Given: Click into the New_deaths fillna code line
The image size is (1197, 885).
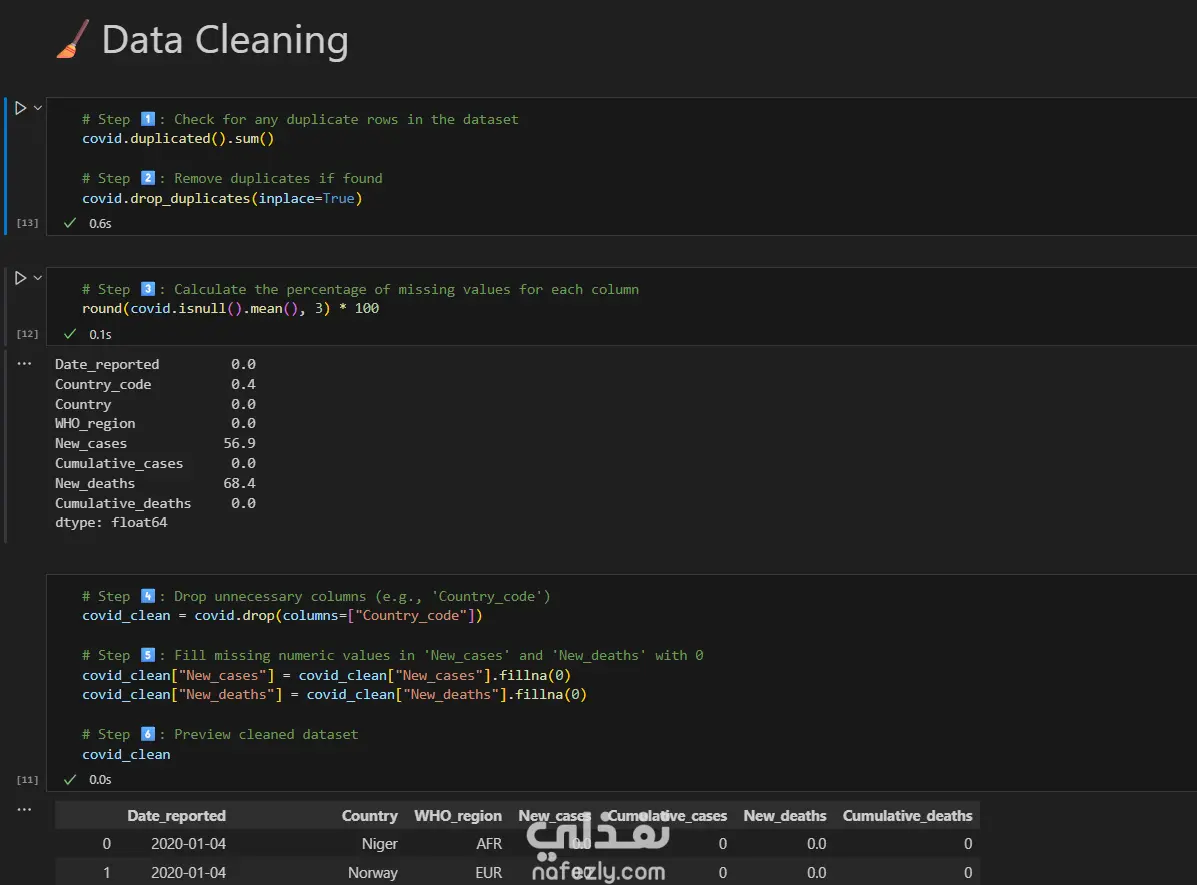Looking at the screenshot, I should pyautogui.click(x=334, y=694).
